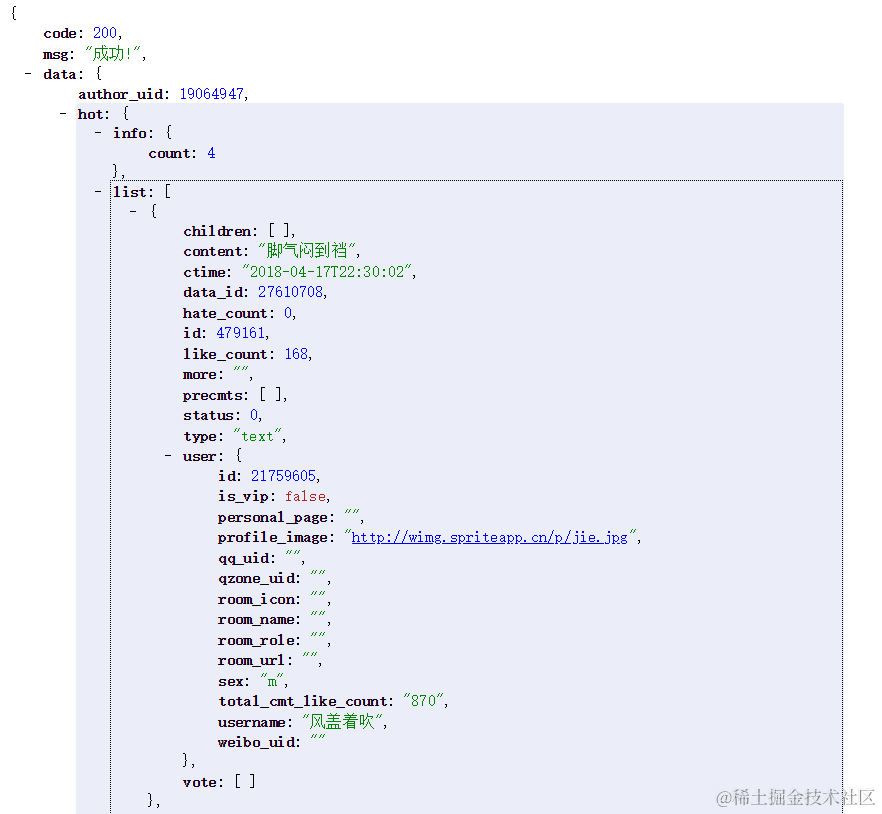Image resolution: width=882 pixels, height=814 pixels.
Task: Click the count value 4
Action: (211, 153)
